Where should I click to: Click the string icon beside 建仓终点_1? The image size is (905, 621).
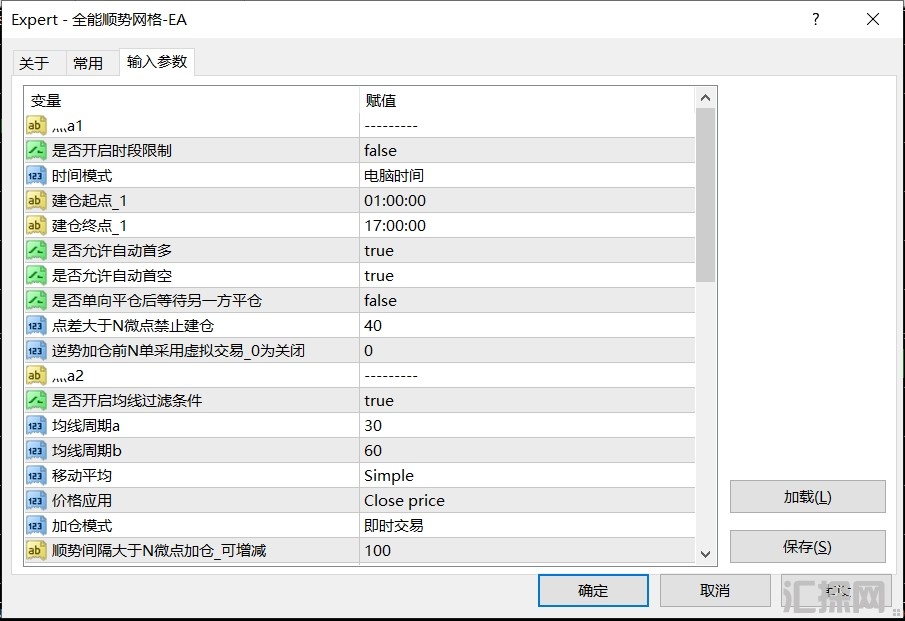[36, 225]
